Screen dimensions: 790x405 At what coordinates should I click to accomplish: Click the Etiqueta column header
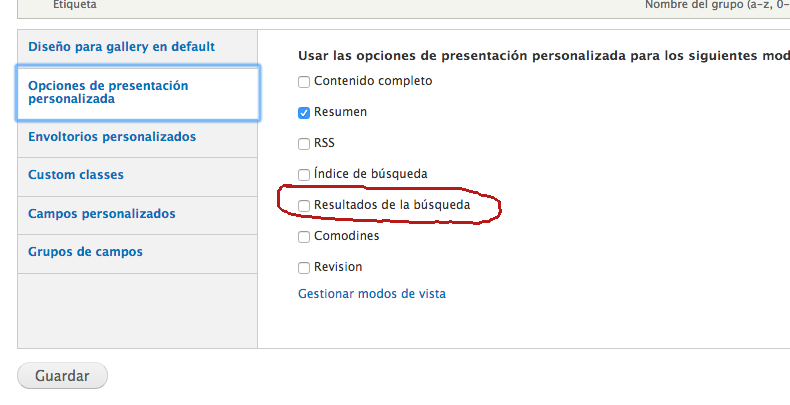(x=74, y=5)
